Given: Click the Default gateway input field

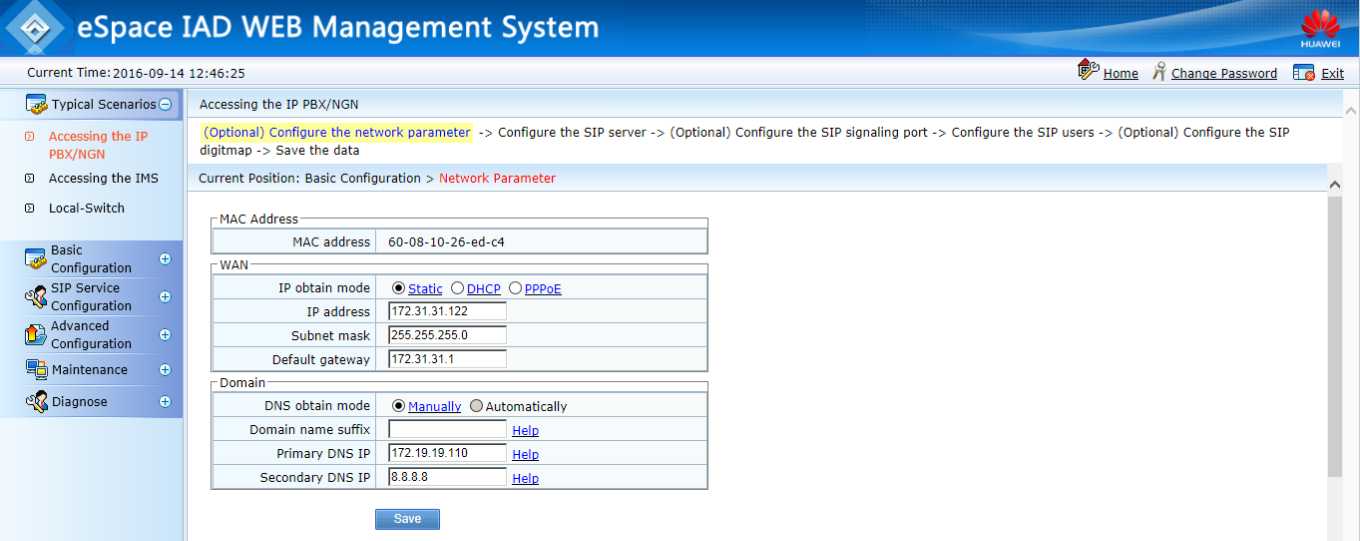Looking at the screenshot, I should click(447, 359).
